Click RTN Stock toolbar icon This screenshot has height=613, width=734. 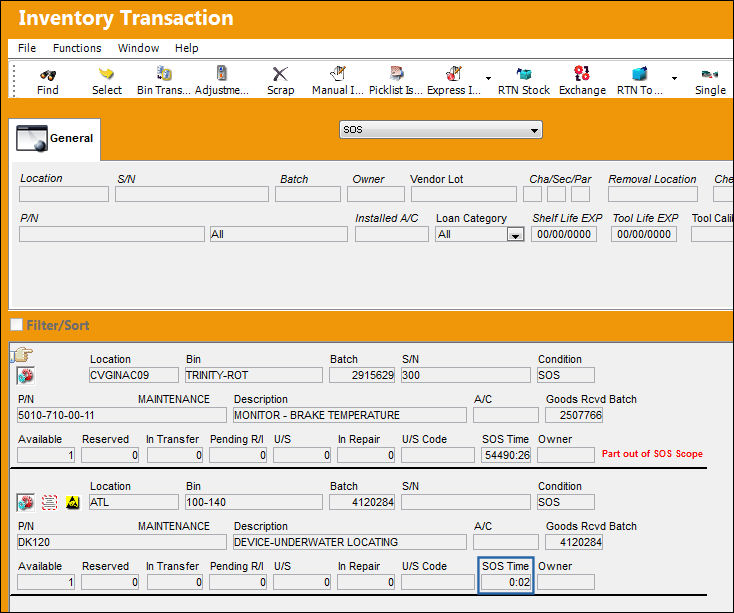point(523,73)
